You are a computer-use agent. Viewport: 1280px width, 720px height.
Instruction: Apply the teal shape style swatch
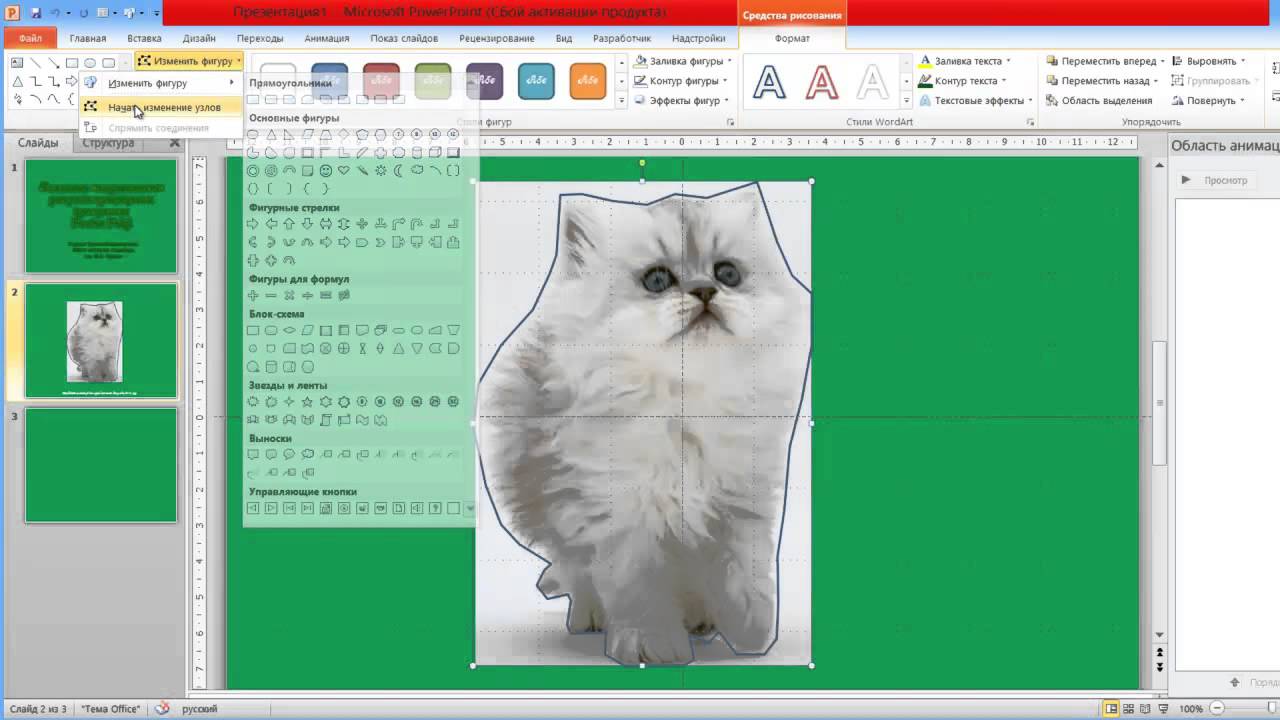coord(536,81)
